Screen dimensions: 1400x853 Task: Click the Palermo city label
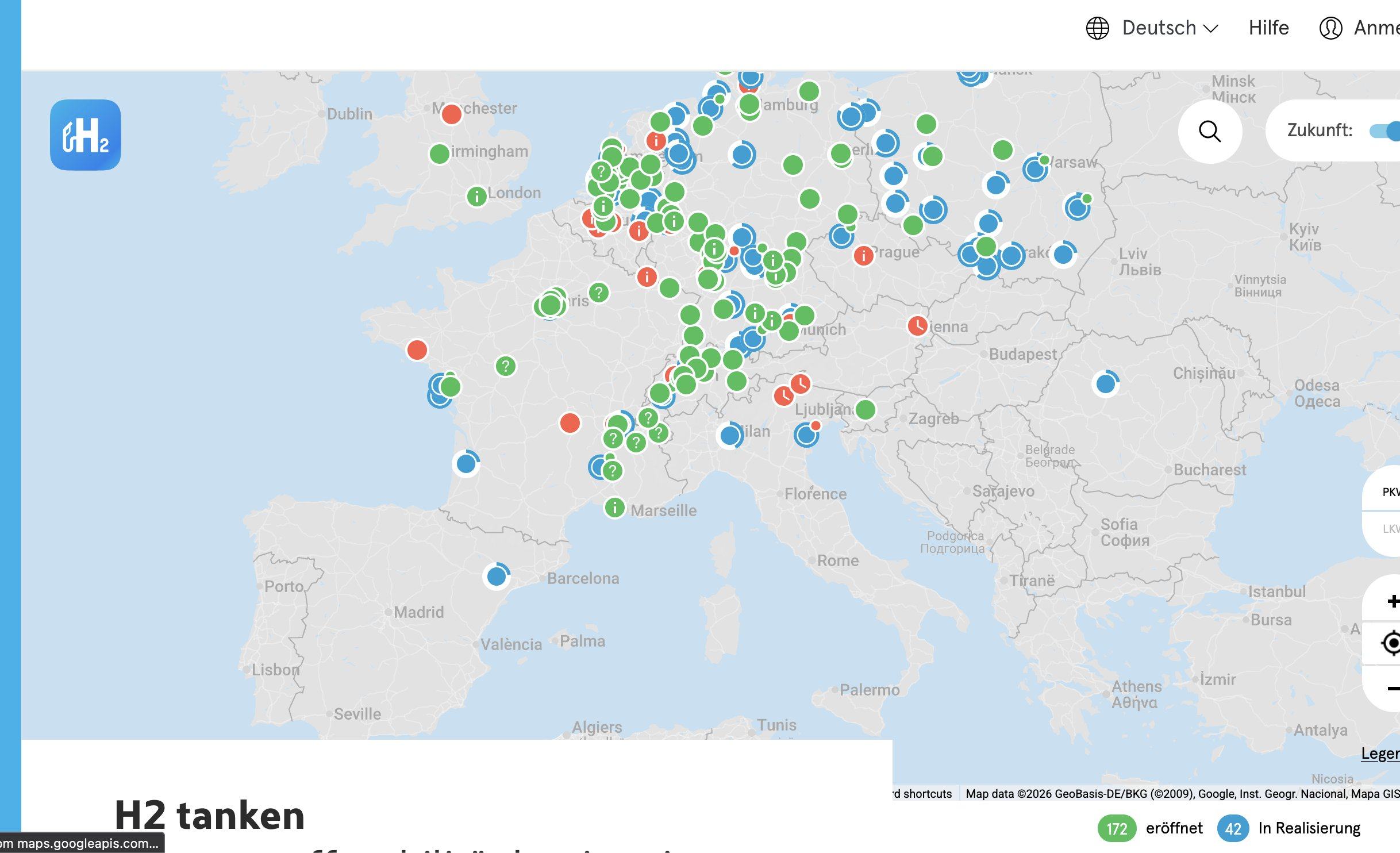point(870,690)
